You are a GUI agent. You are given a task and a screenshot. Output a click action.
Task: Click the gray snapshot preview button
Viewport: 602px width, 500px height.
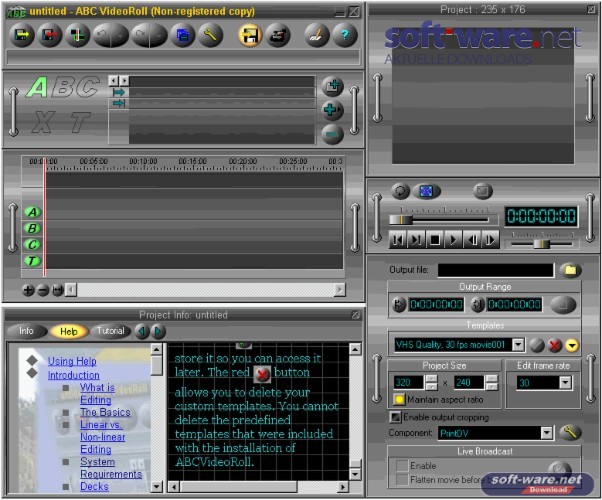(x=483, y=191)
